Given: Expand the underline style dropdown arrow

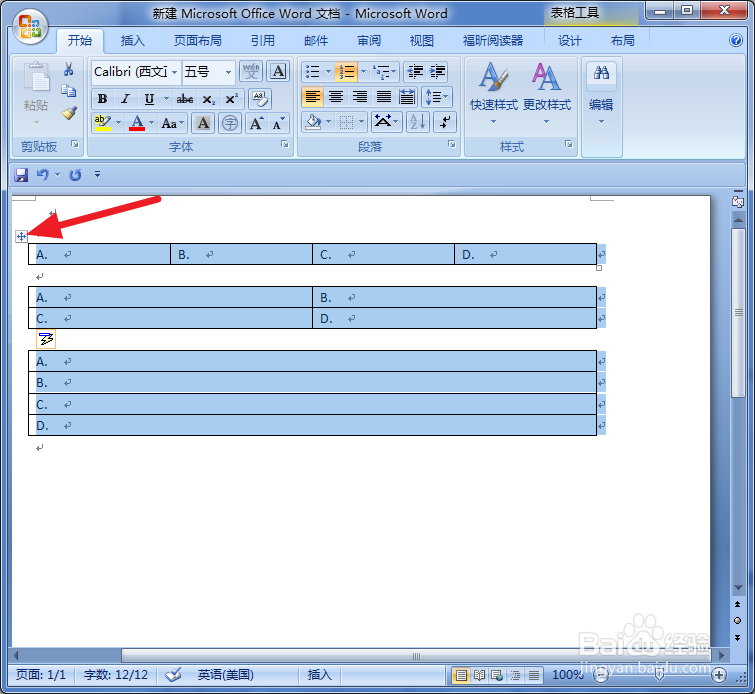Looking at the screenshot, I should pyautogui.click(x=166, y=99).
